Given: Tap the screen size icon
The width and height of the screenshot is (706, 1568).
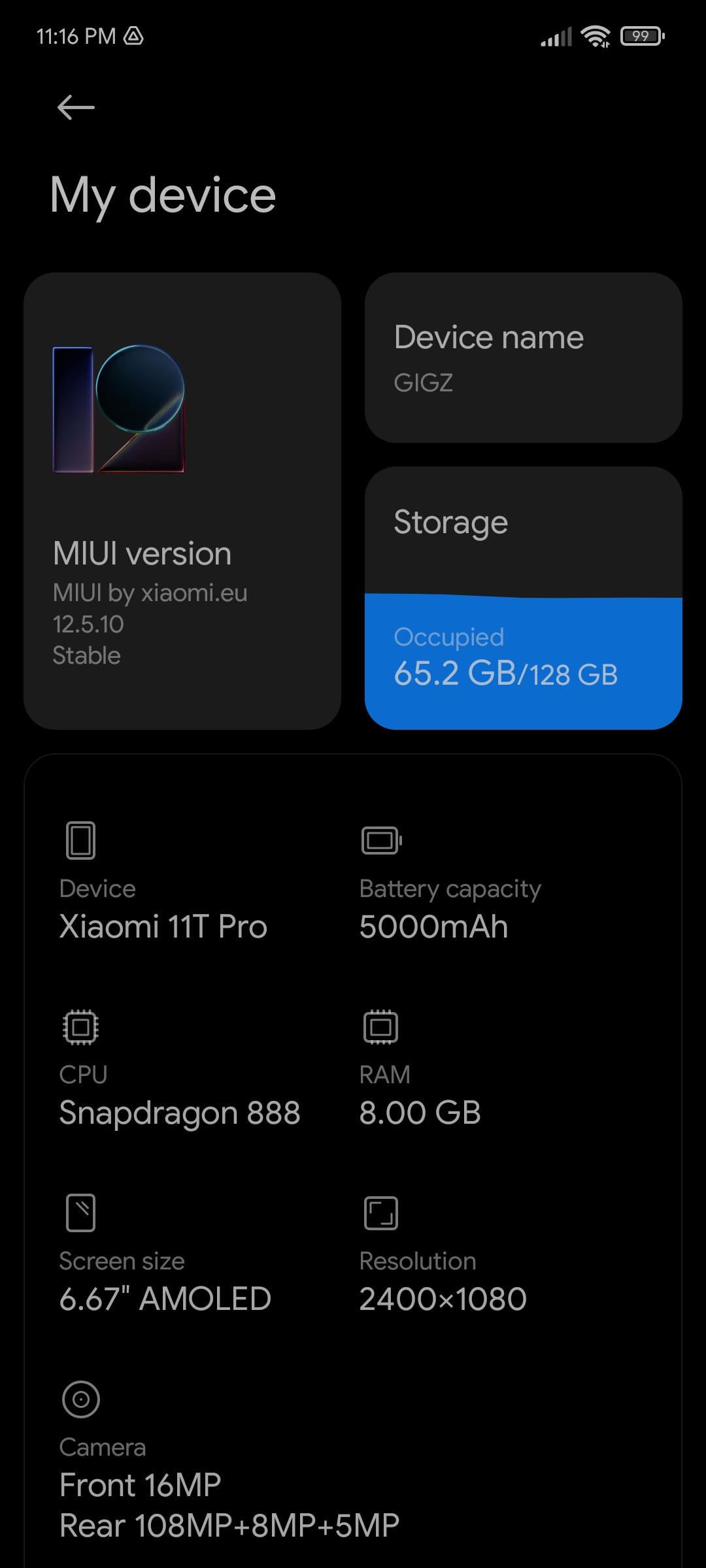Looking at the screenshot, I should (x=81, y=1213).
